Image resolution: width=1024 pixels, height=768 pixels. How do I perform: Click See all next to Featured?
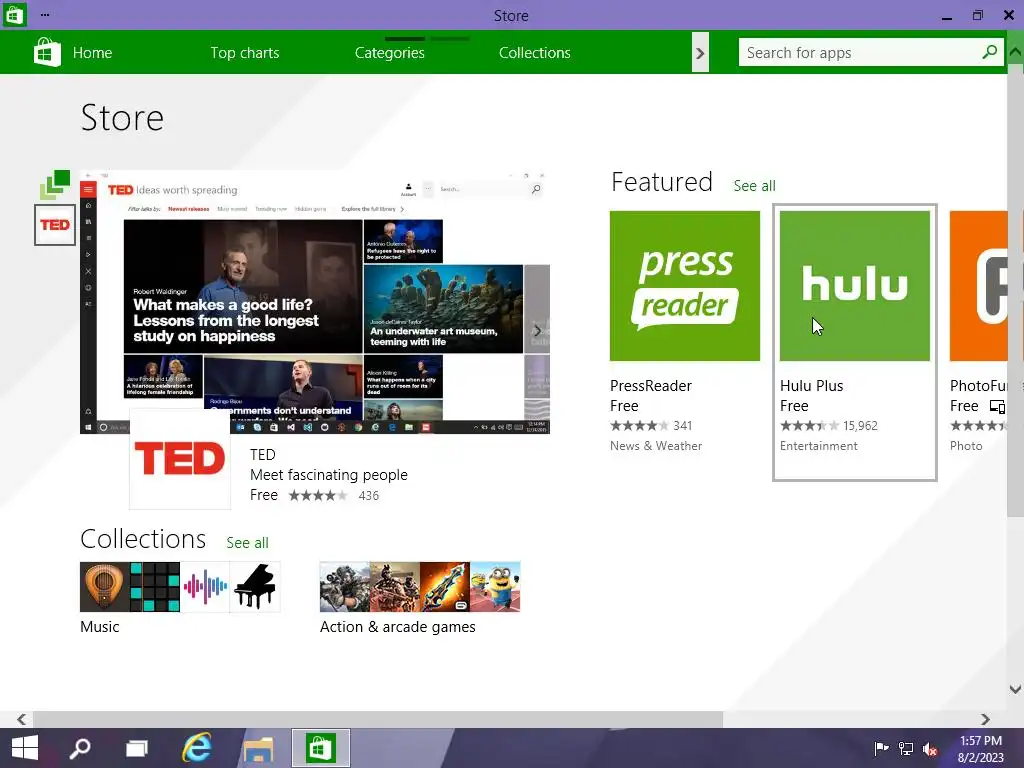click(754, 186)
